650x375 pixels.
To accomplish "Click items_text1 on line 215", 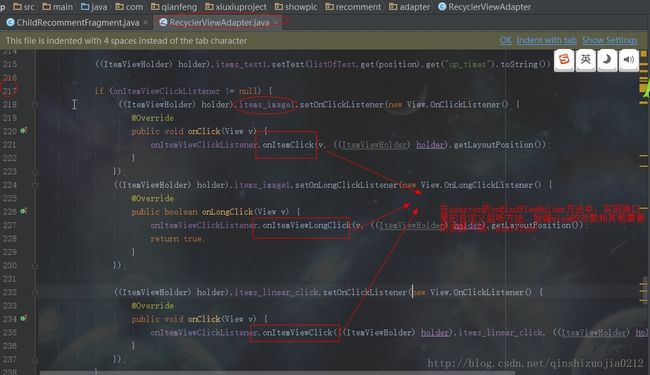I will [x=241, y=64].
